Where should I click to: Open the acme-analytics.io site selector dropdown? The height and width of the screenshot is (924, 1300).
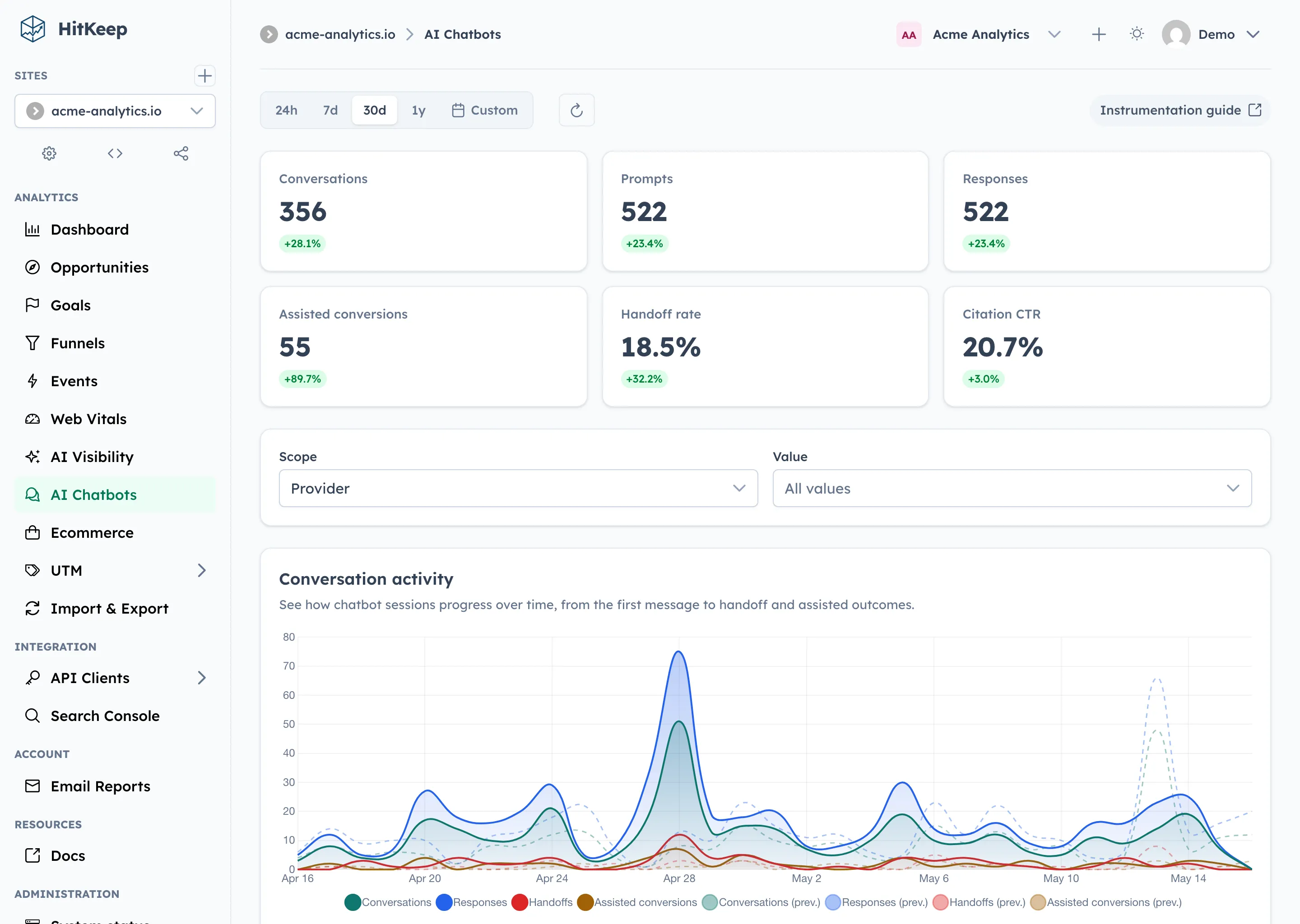115,111
